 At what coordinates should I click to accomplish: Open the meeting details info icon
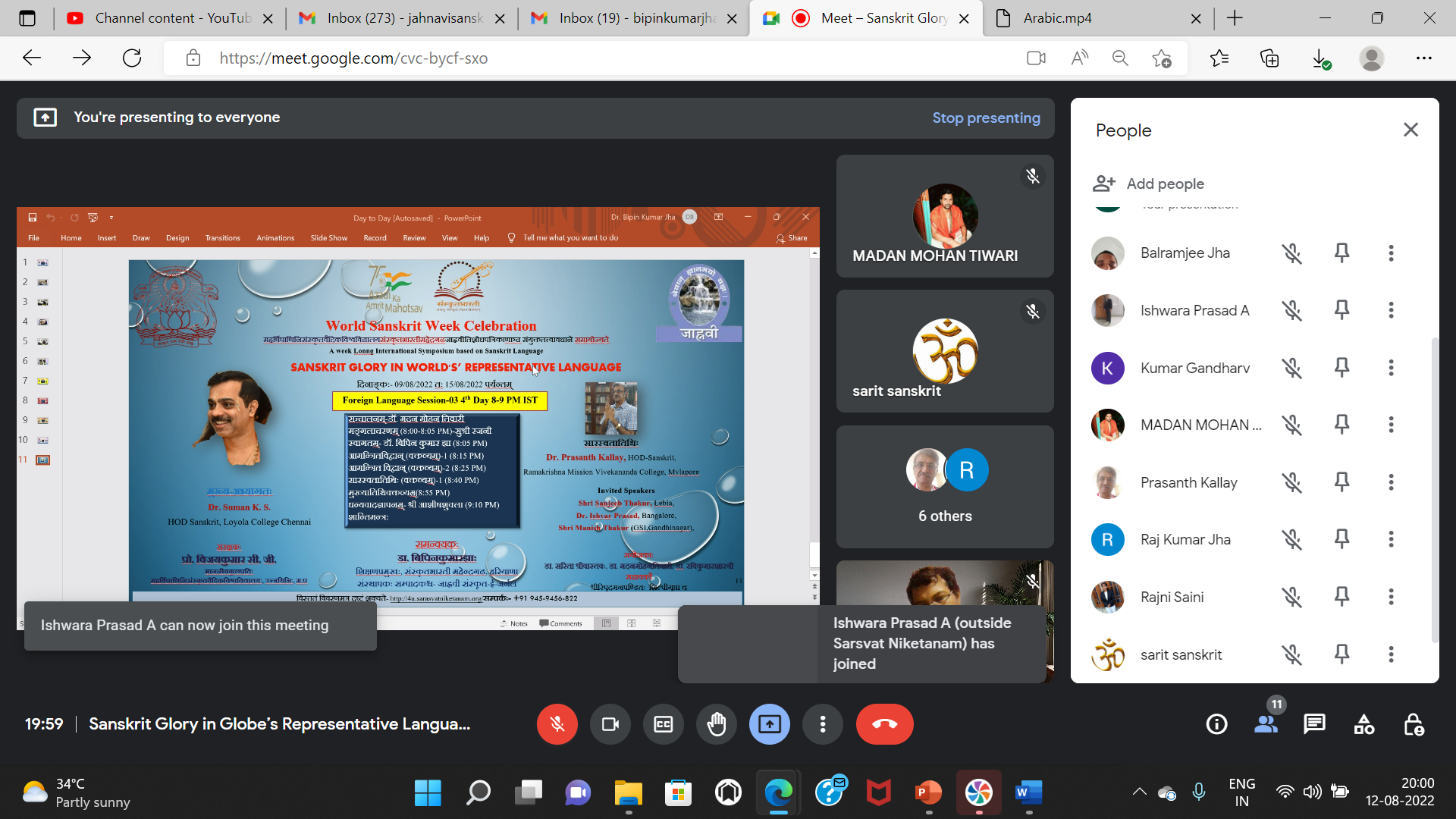1216,724
